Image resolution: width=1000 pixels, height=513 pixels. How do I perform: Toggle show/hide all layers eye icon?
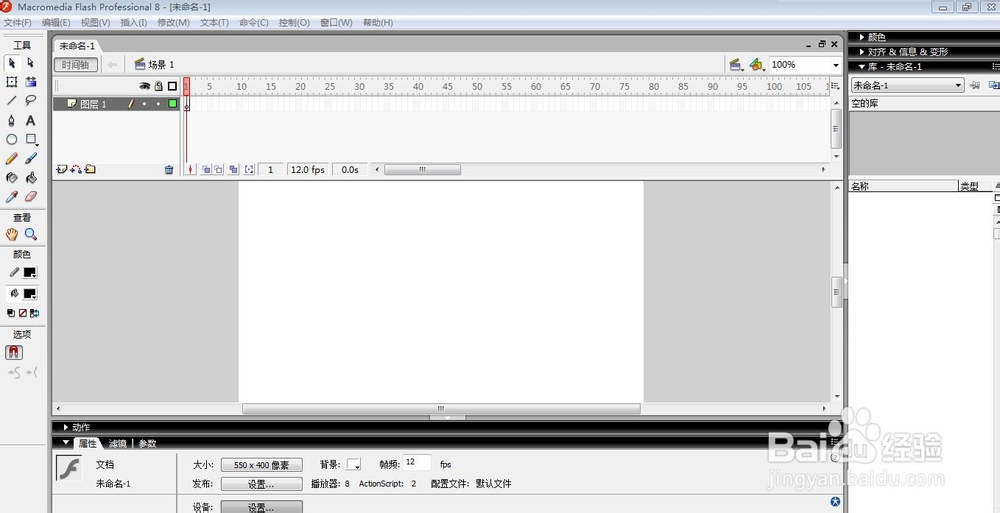point(145,86)
